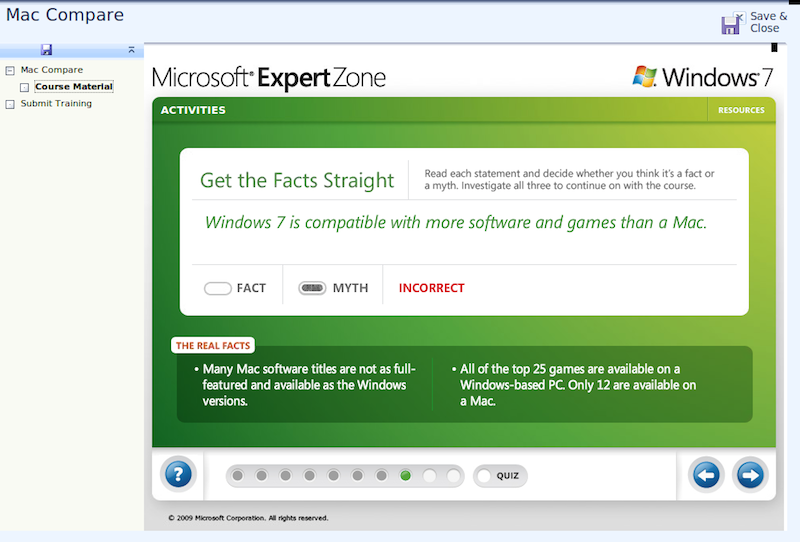Click the Course Material node icon
The height and width of the screenshot is (542, 800).
coord(24,87)
